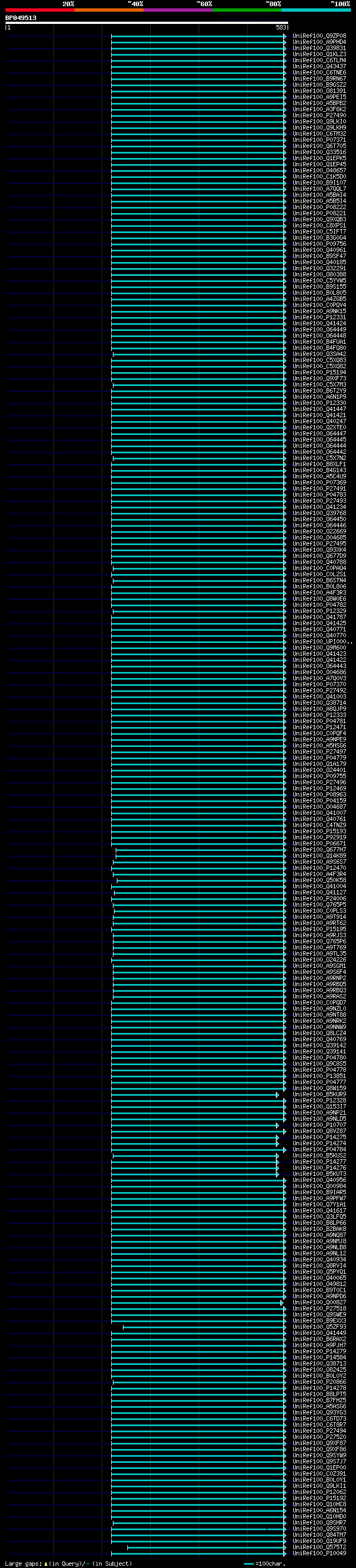This screenshot has height=1568, width=356.
Task: Select the UniRef100_P07371 label
Action: coord(319,140)
